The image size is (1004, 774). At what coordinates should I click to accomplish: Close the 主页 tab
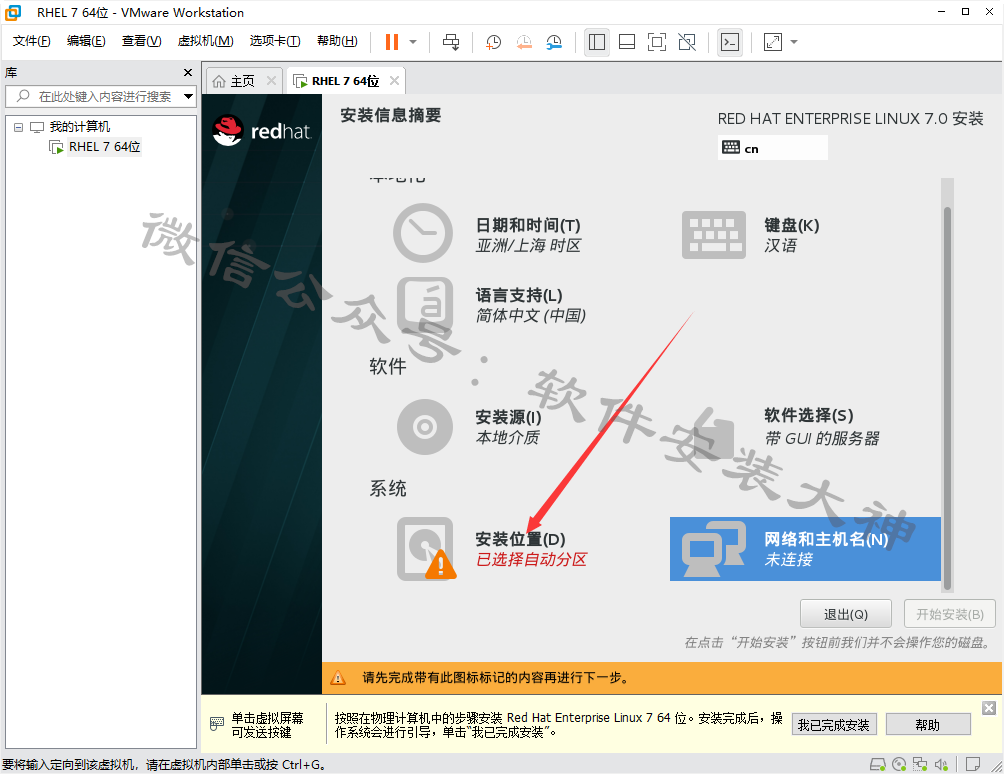point(271,81)
